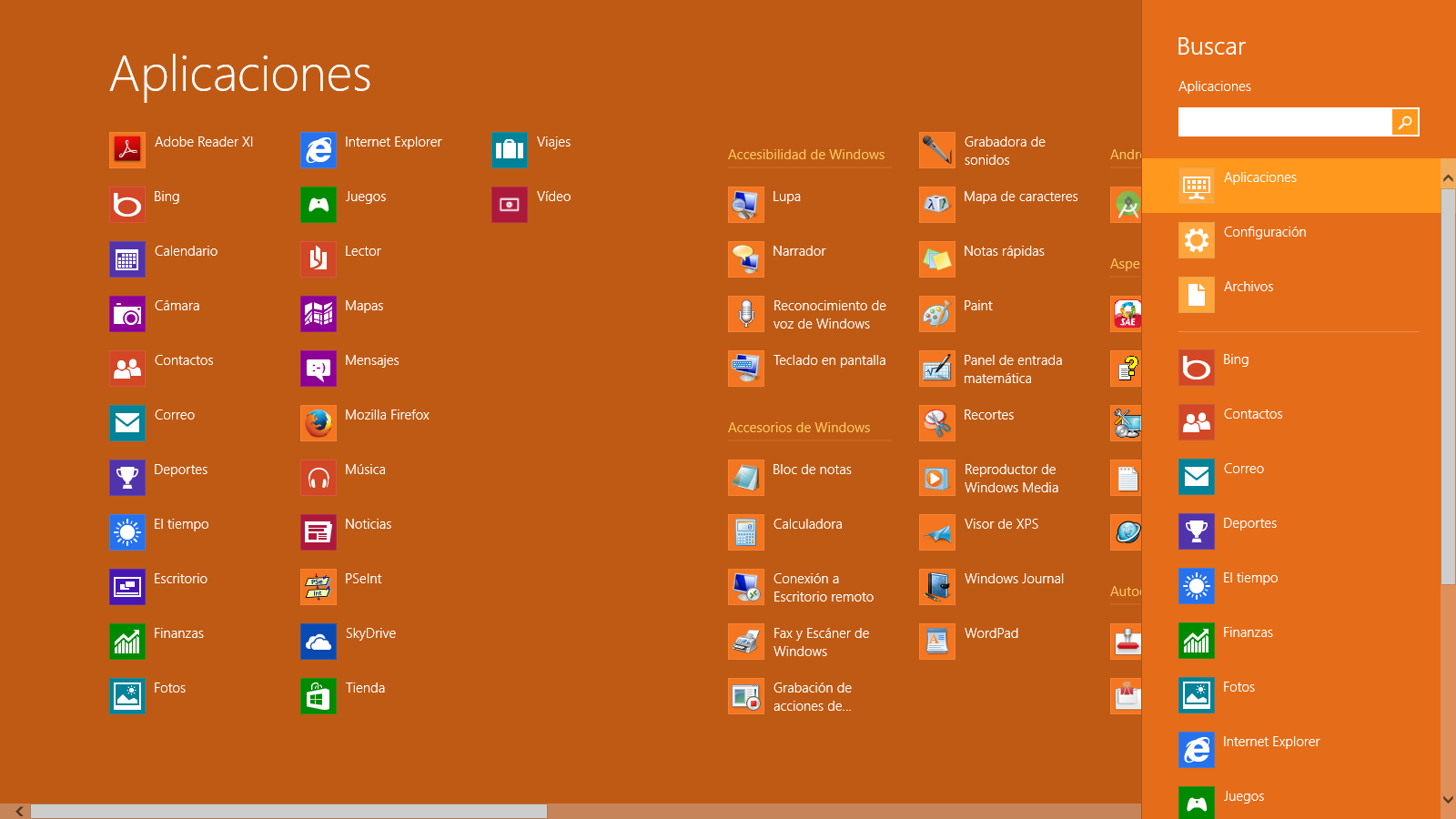1456x819 pixels.
Task: Start the Calculadora app
Action: pos(745,532)
